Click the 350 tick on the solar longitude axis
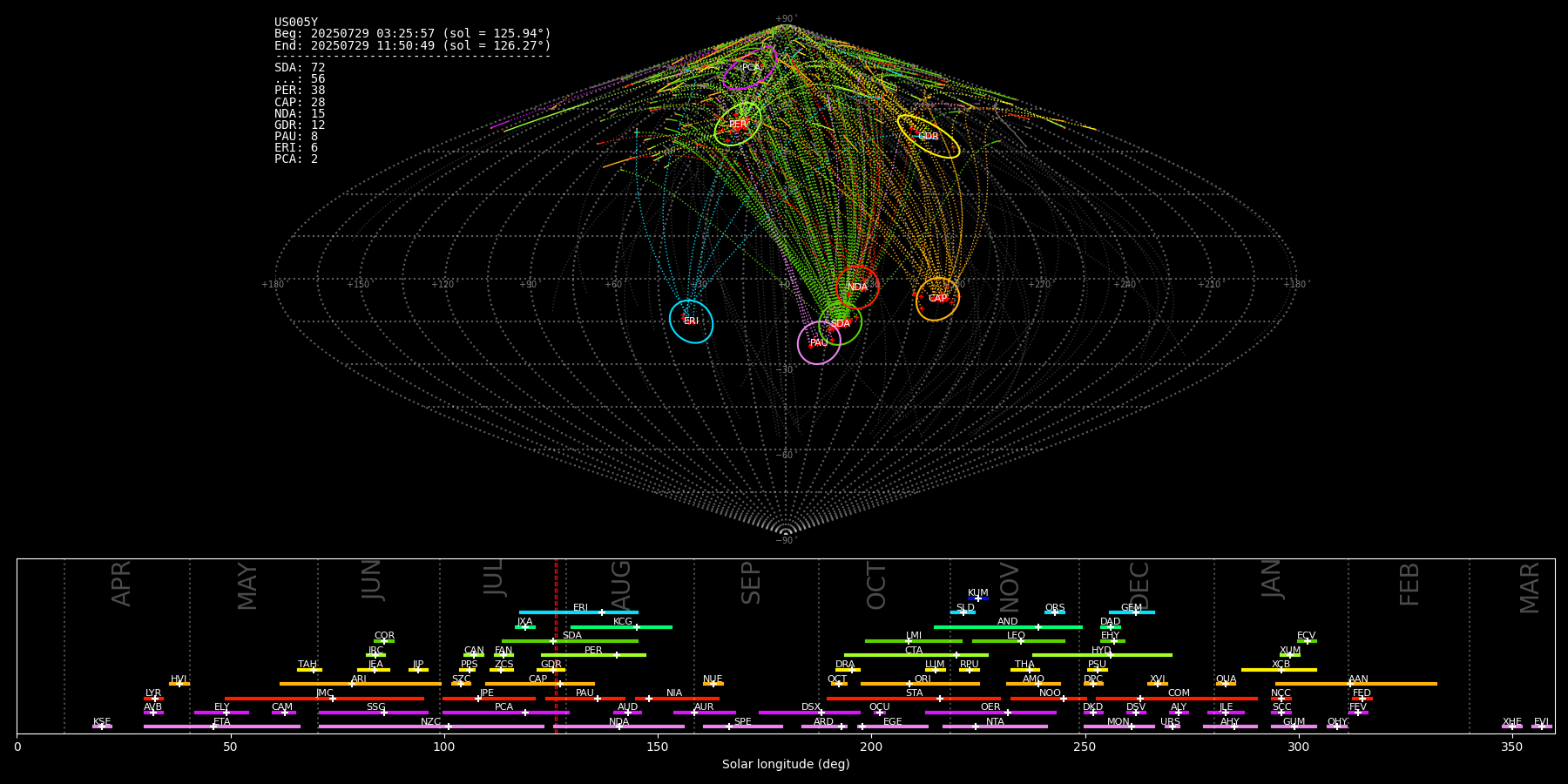This screenshot has width=1568, height=784. [x=1512, y=747]
